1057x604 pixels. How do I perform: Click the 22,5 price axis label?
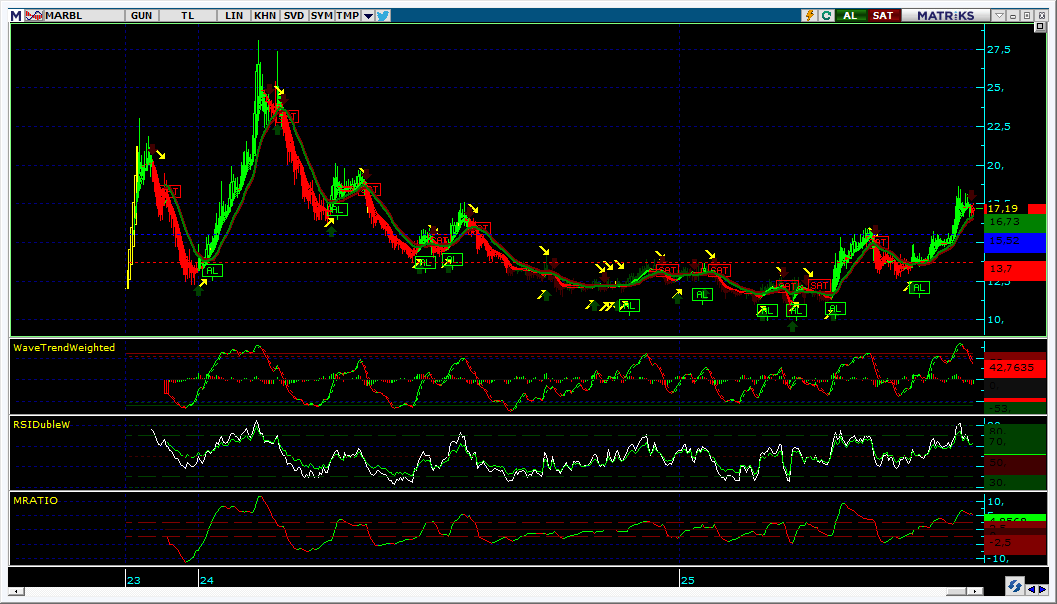click(998, 126)
